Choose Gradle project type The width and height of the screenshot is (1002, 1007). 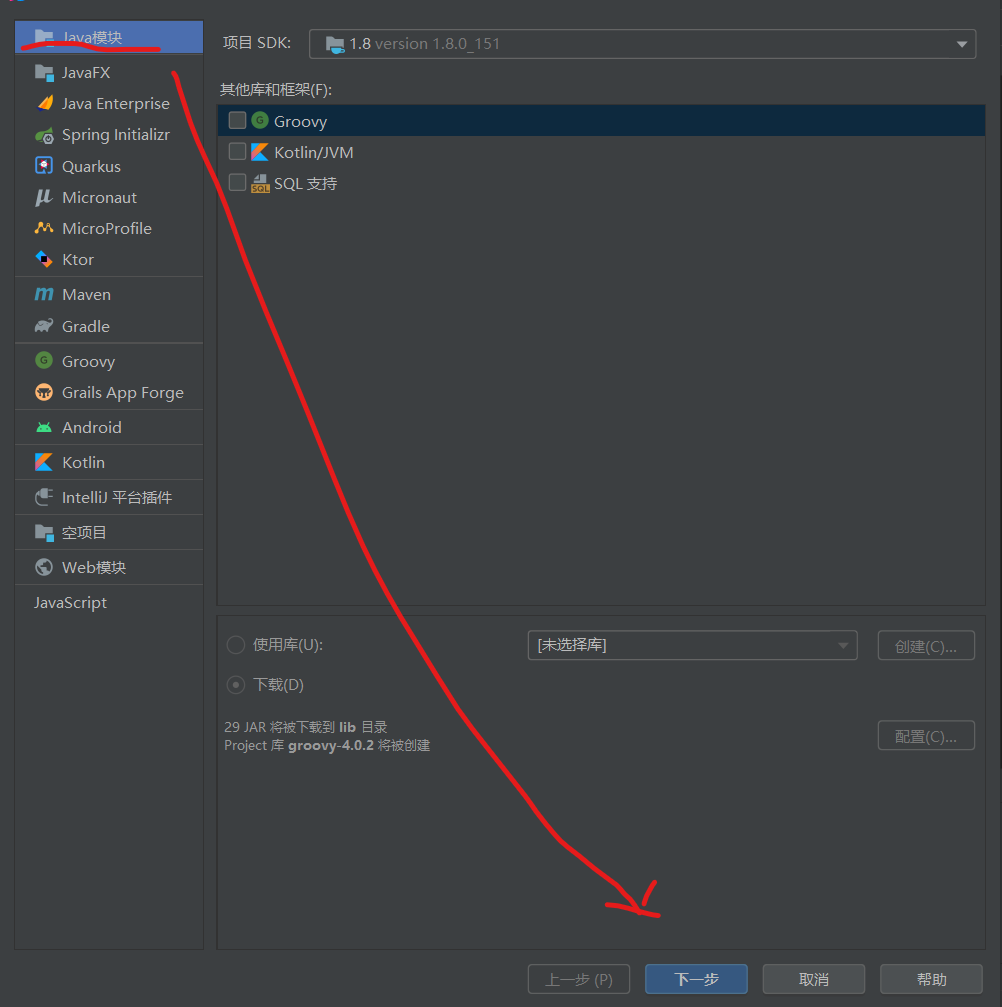(109, 326)
